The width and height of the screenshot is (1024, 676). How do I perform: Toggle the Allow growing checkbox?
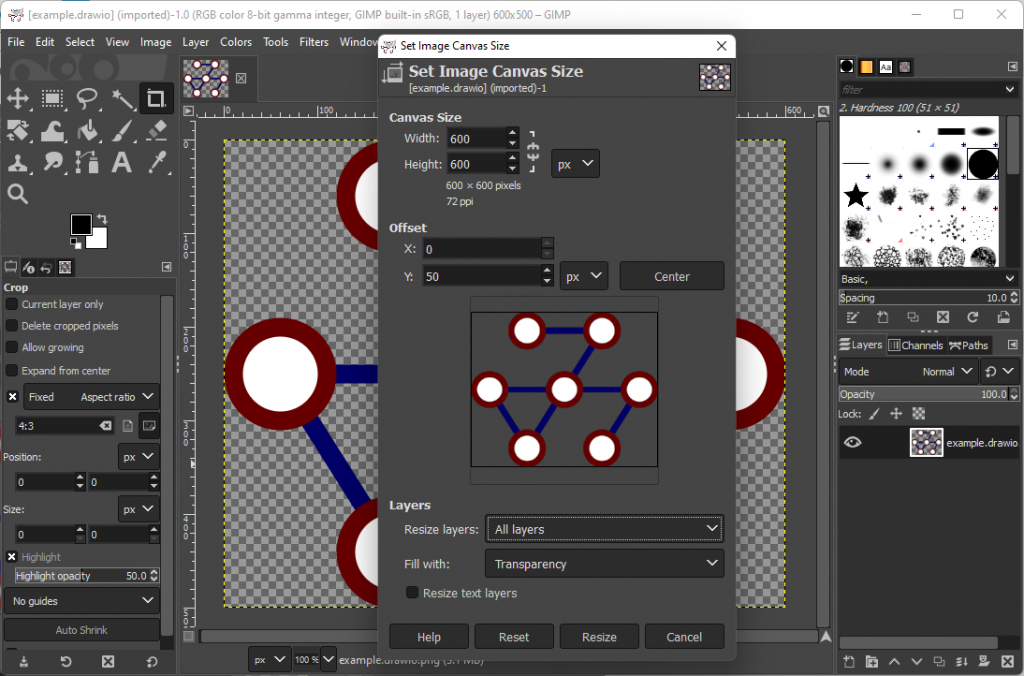[x=12, y=347]
